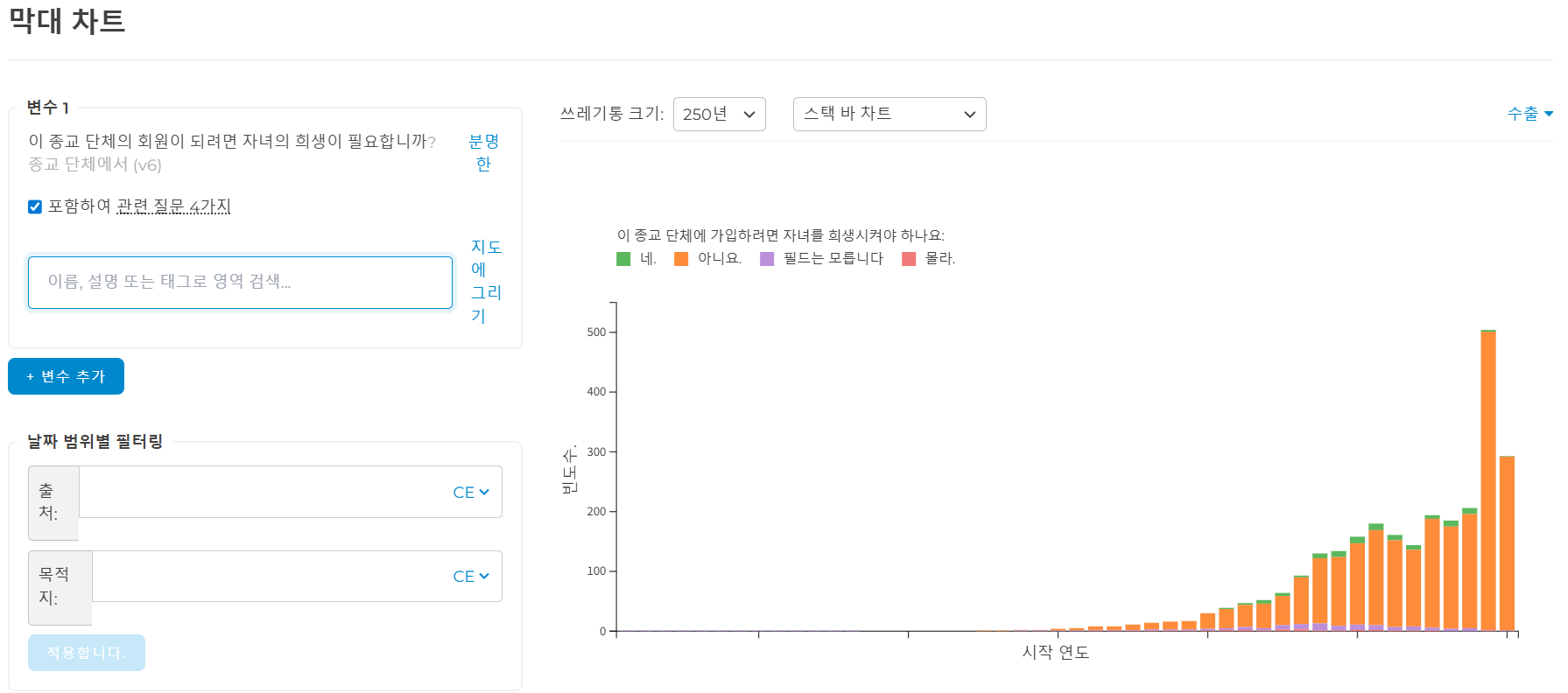Screen dimensions: 1568x693
Task: Click the orange 아니요 legend swatch
Action: (681, 259)
